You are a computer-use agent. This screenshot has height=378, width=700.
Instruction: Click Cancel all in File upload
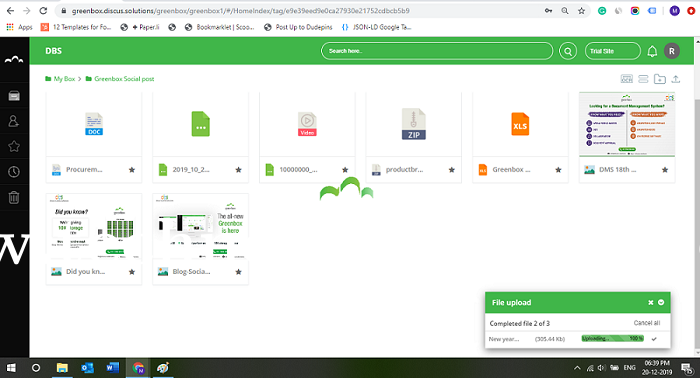[647, 323]
